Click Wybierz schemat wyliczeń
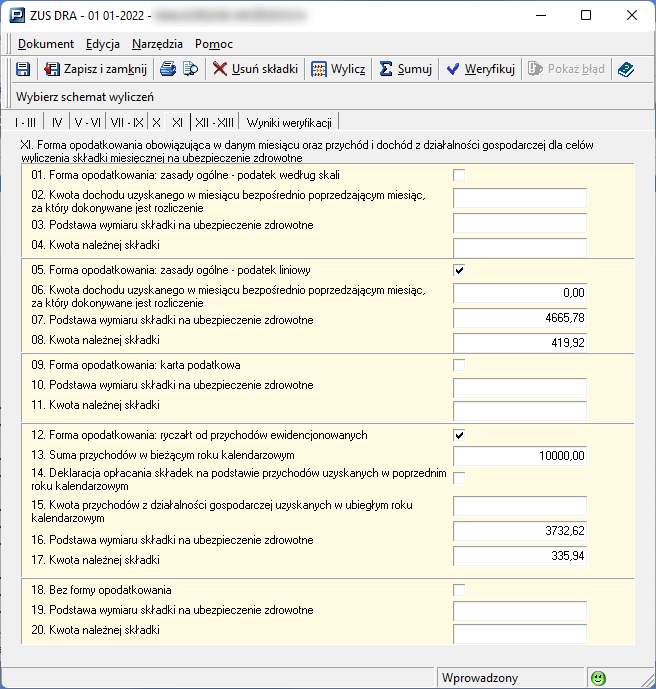656x689 pixels. pos(84,97)
